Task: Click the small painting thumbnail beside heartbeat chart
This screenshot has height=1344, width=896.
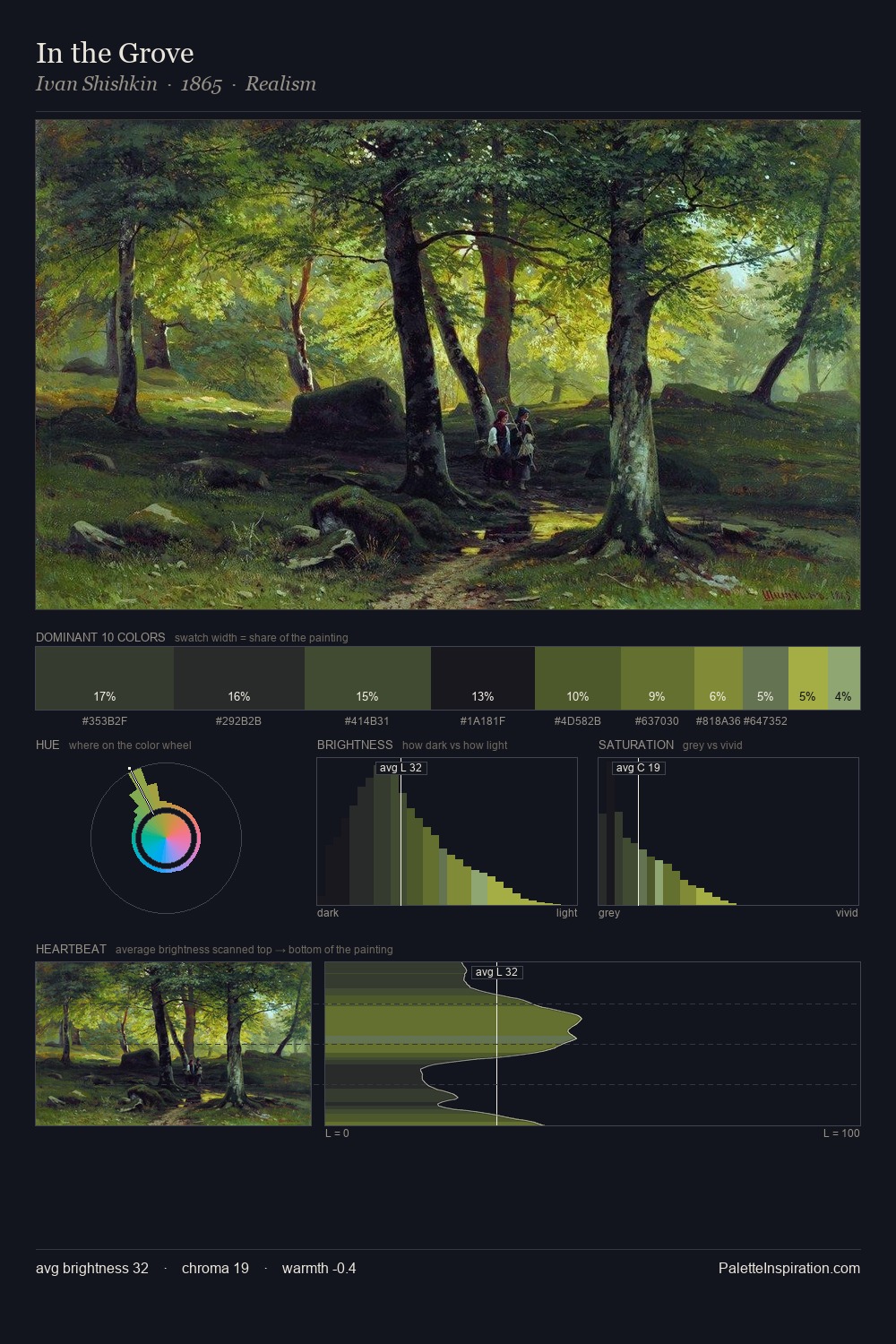Action: 174,1044
